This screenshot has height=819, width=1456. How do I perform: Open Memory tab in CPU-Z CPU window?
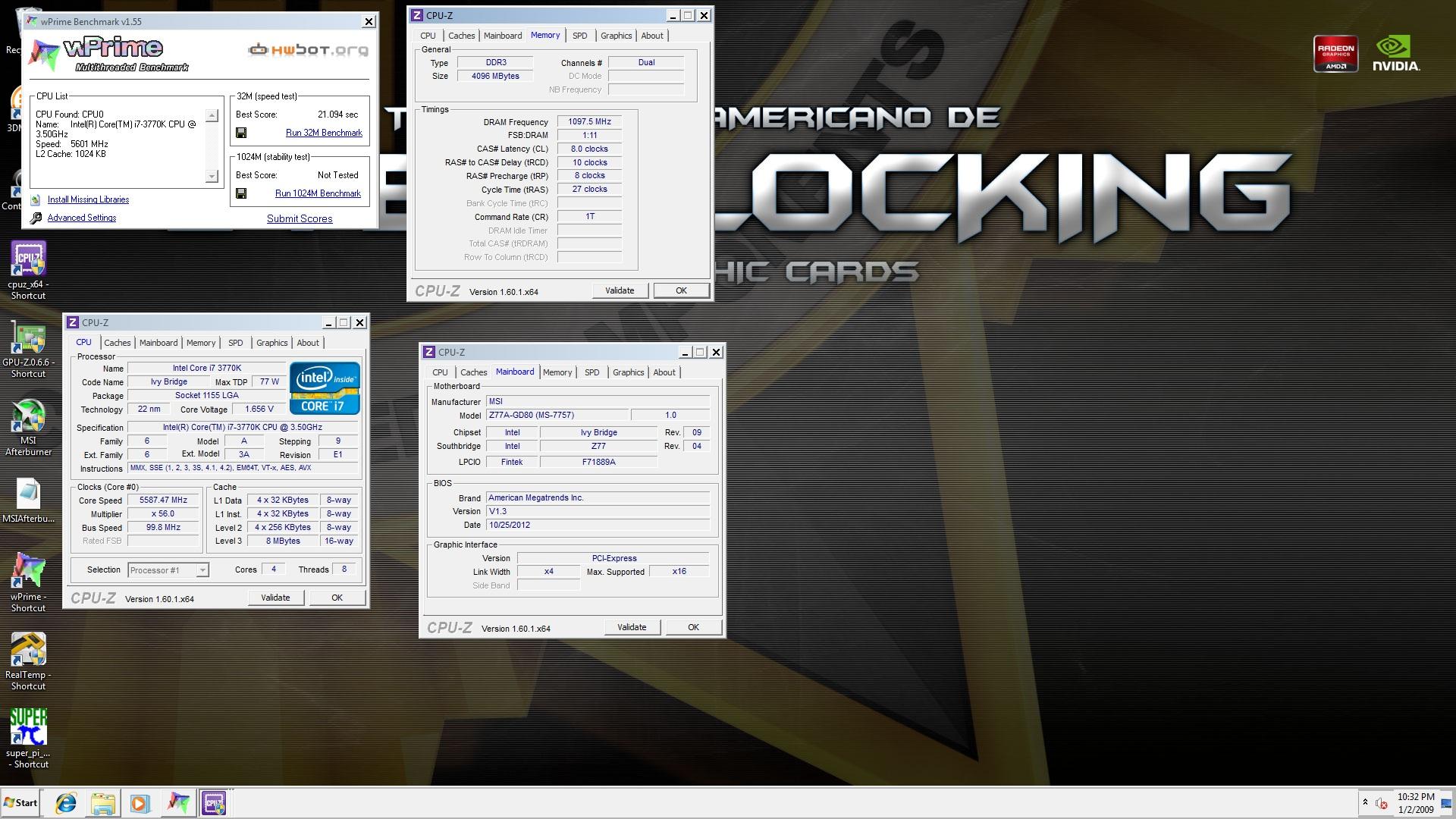tap(201, 343)
